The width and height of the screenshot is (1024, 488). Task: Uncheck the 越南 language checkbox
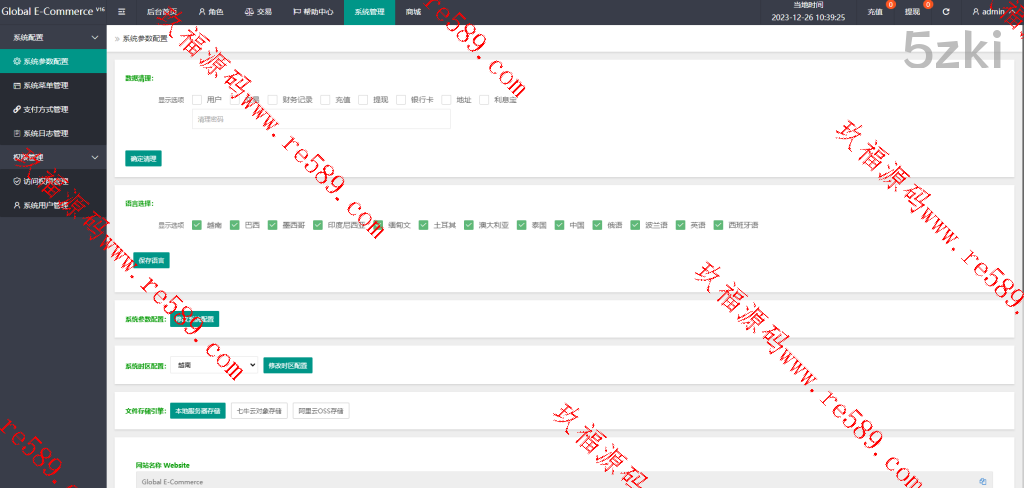197,225
